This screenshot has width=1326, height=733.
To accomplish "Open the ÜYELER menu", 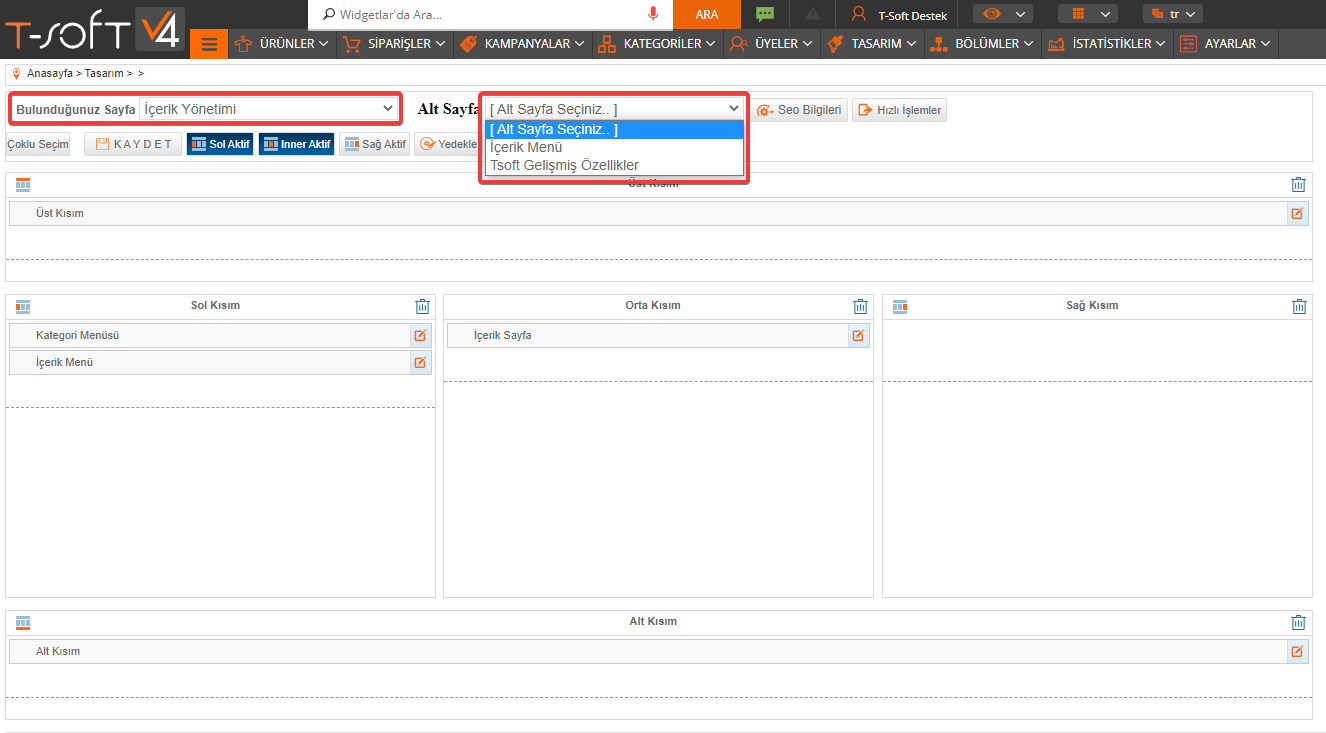I will pos(771,44).
